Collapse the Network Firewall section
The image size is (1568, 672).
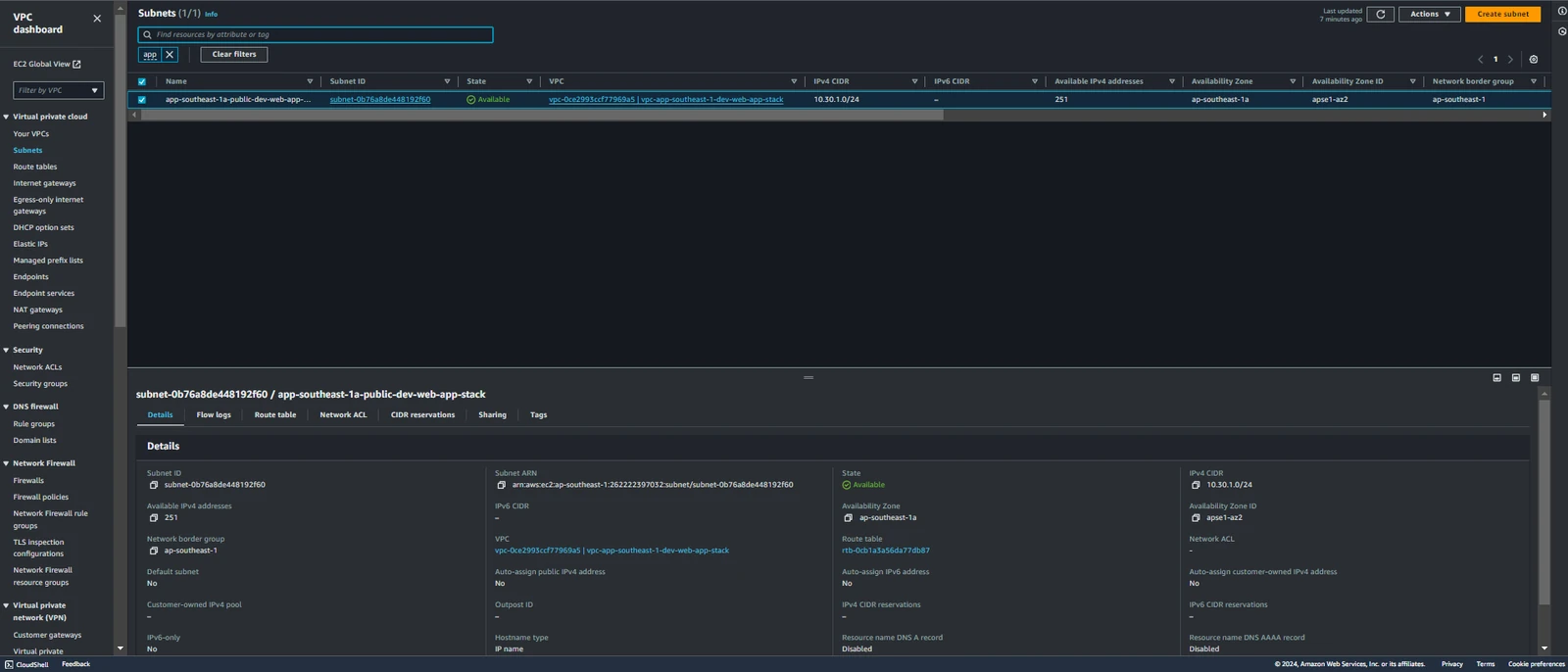pos(6,463)
